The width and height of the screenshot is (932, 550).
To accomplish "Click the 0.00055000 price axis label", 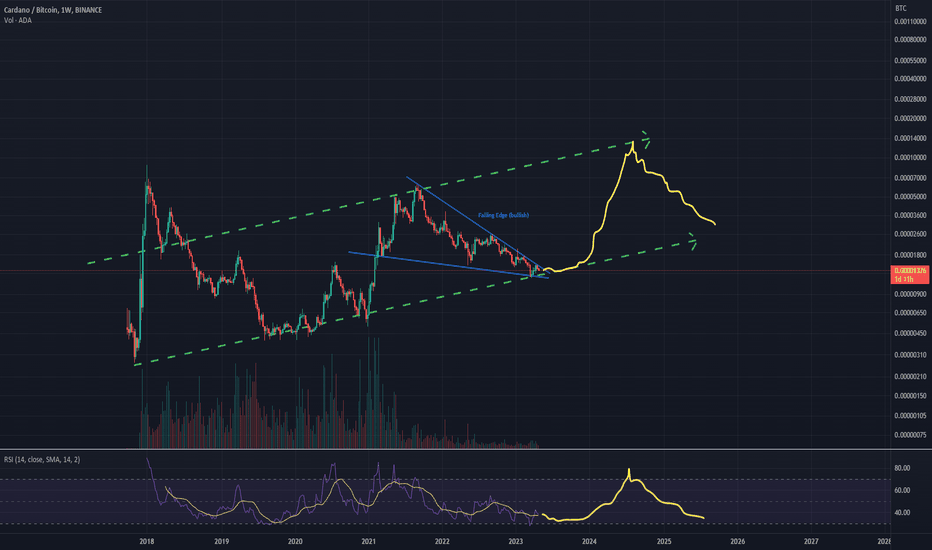I will [x=910, y=61].
